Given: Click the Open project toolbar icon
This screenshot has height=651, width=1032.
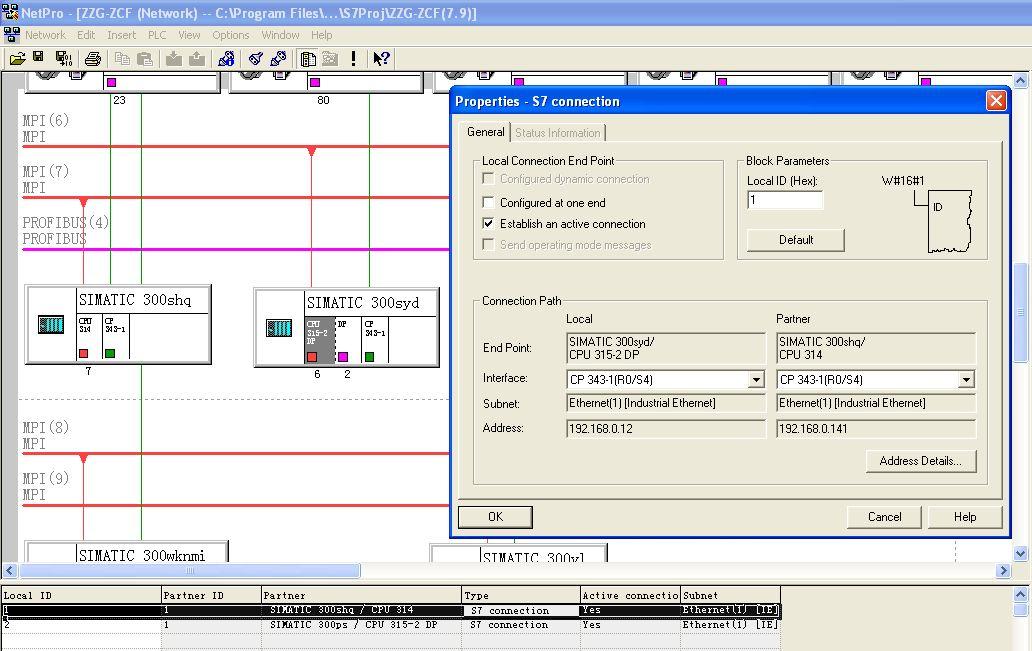Looking at the screenshot, I should 17,59.
